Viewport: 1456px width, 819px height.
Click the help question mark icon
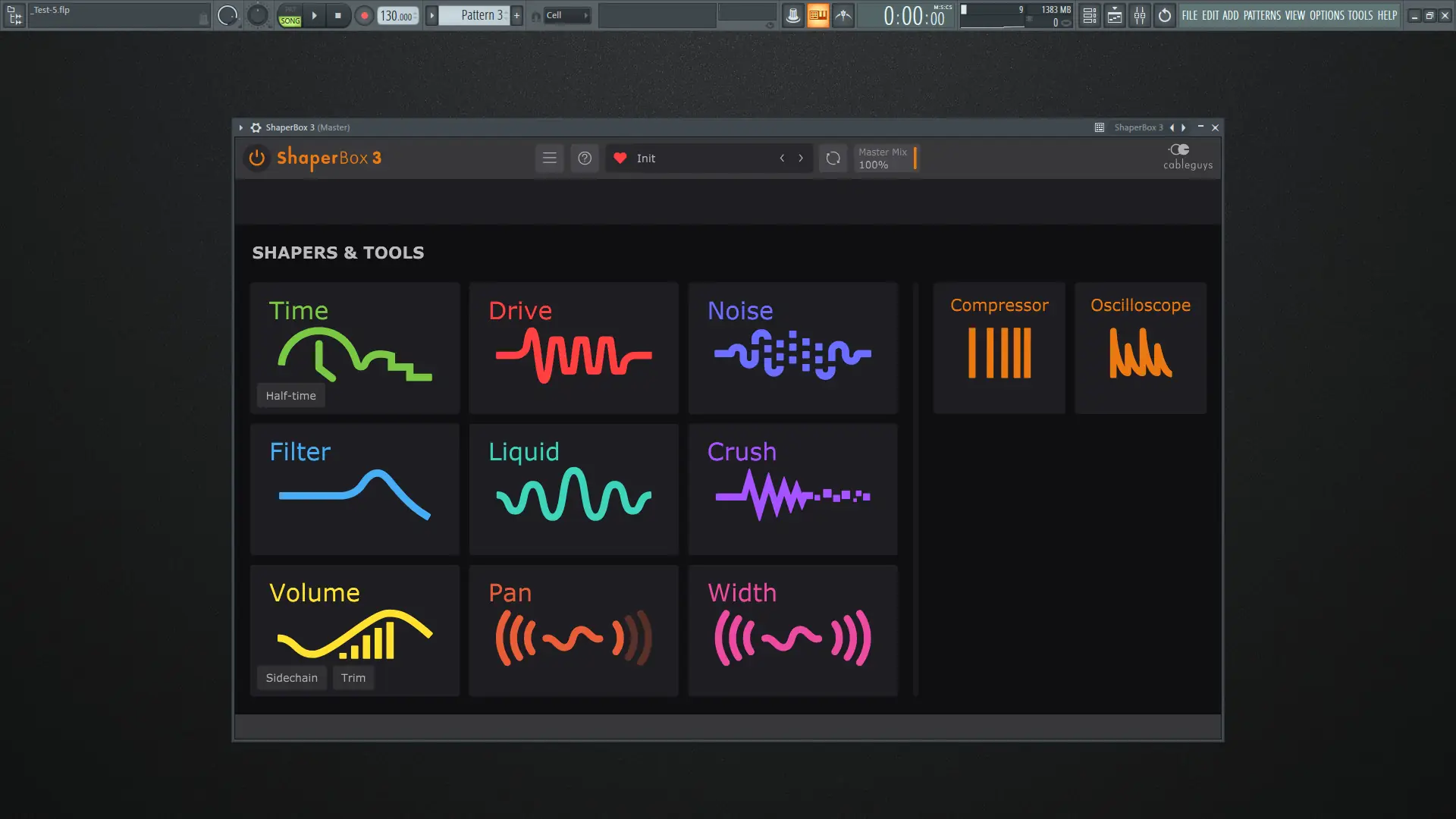pyautogui.click(x=585, y=158)
